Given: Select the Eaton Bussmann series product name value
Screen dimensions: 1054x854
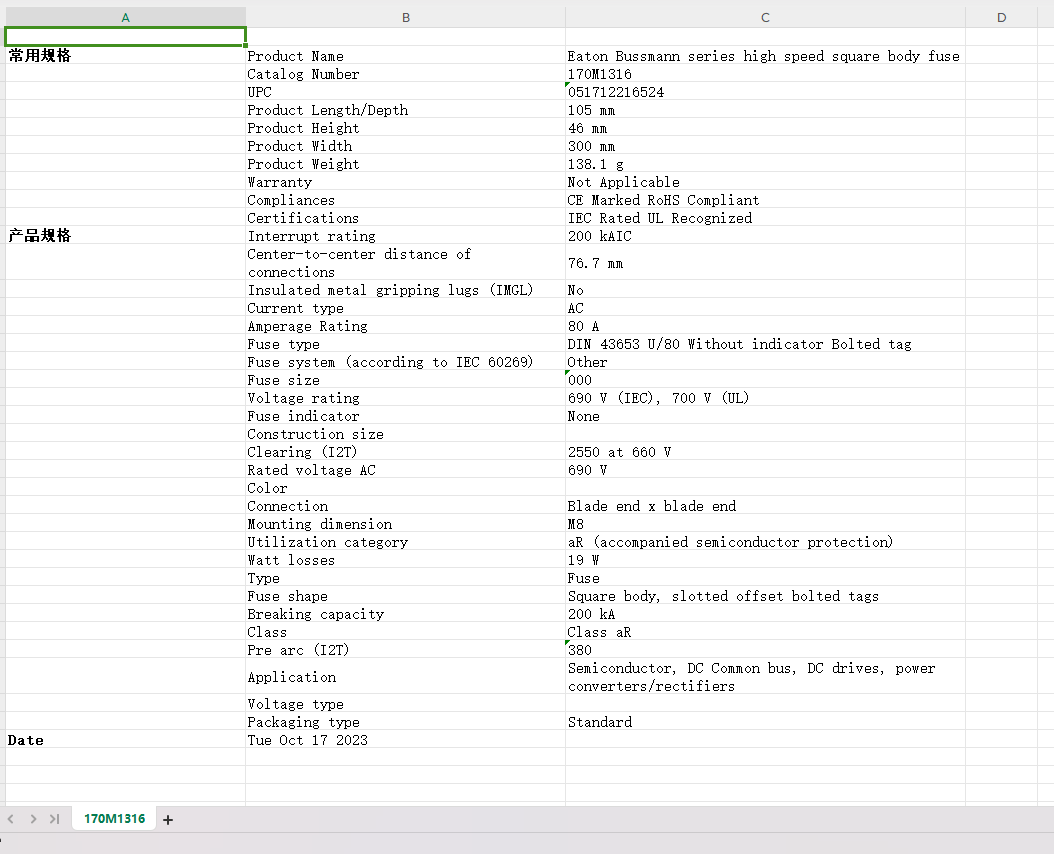Looking at the screenshot, I should (766, 56).
